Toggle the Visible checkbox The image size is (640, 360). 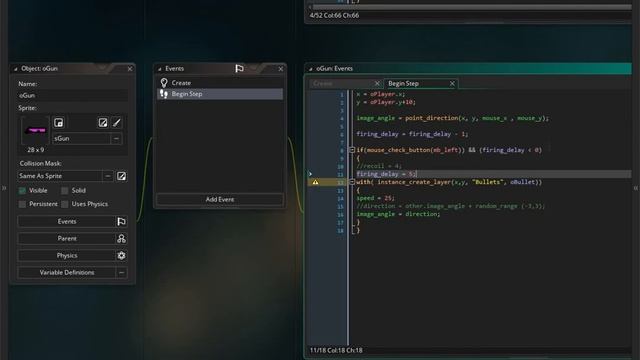click(x=22, y=191)
